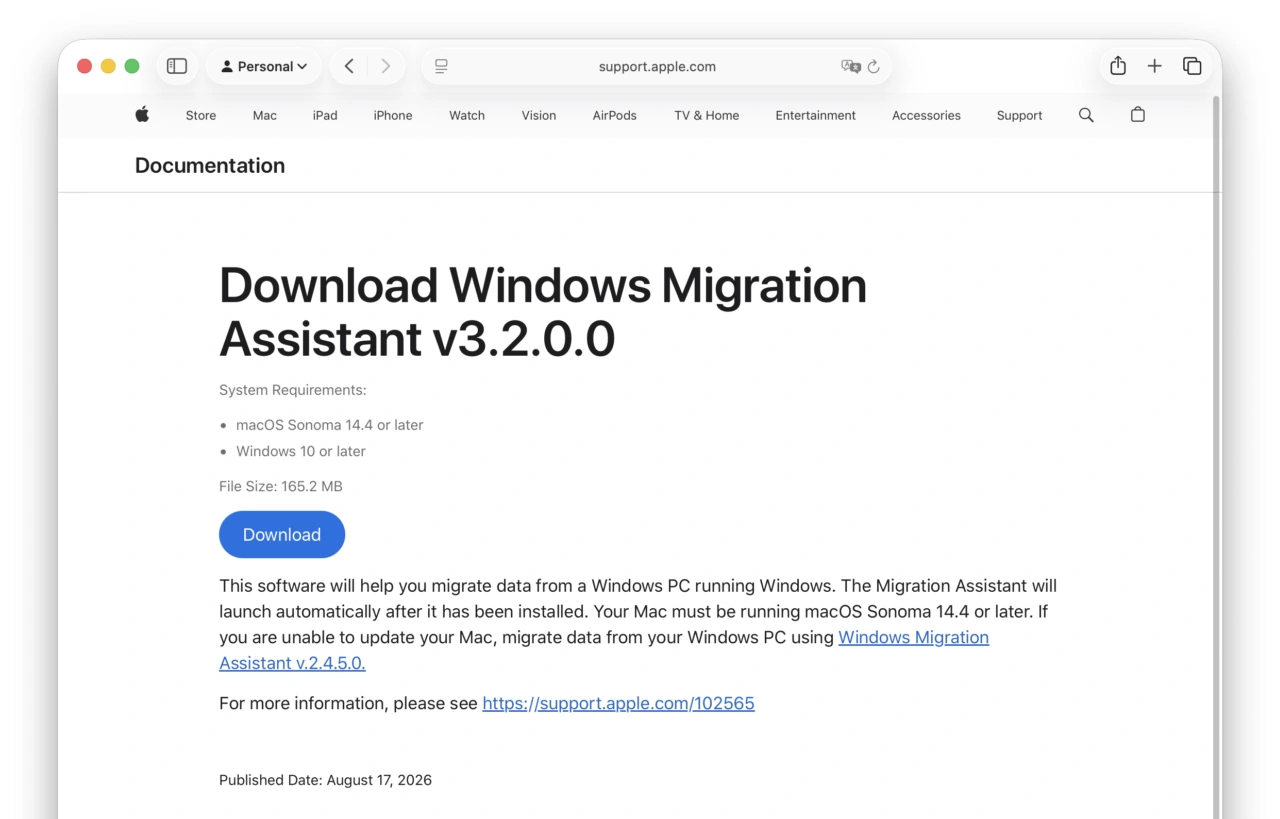
Task: Open the AirPods menu item
Action: pos(615,115)
